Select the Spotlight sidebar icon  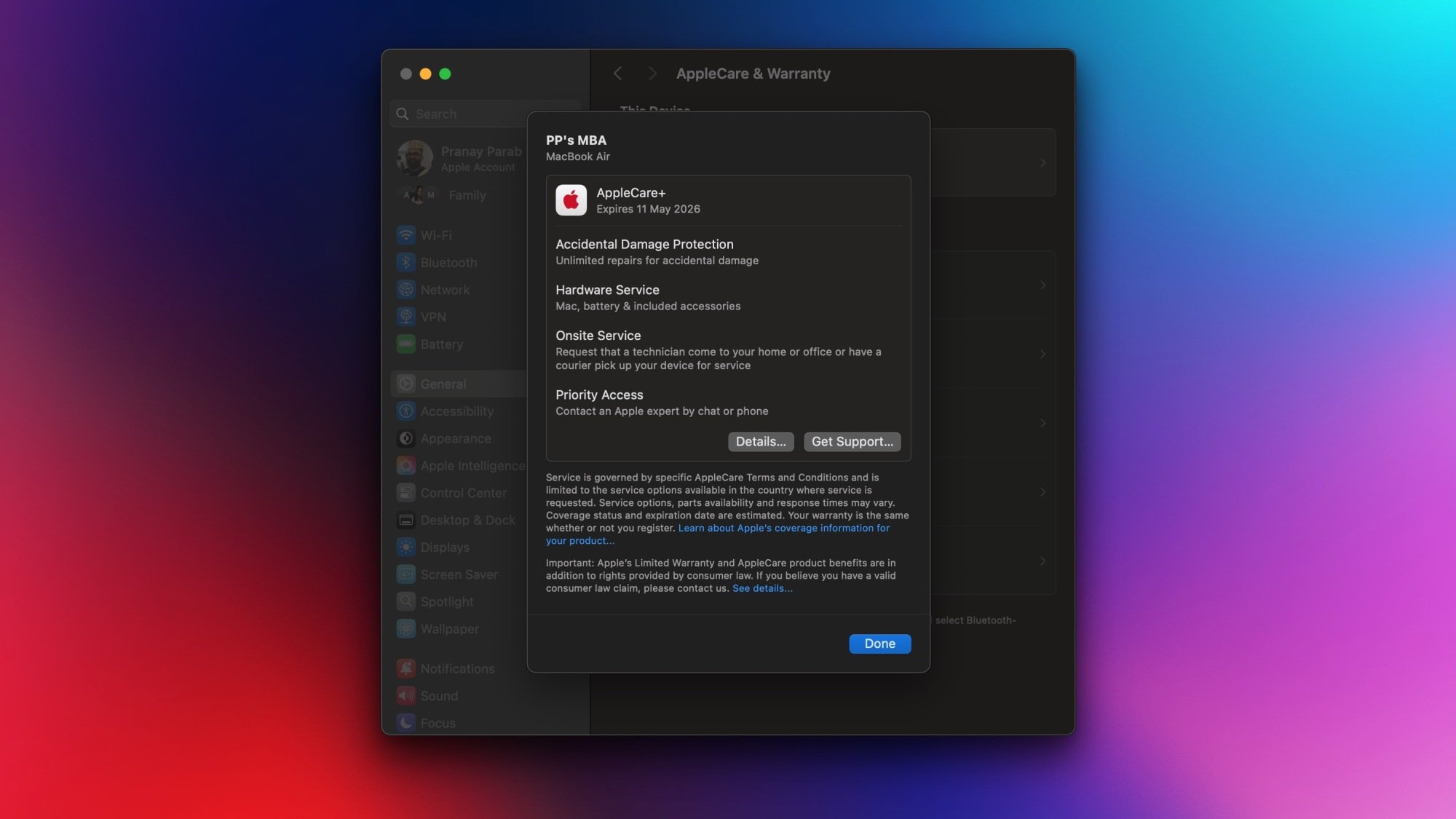point(405,601)
